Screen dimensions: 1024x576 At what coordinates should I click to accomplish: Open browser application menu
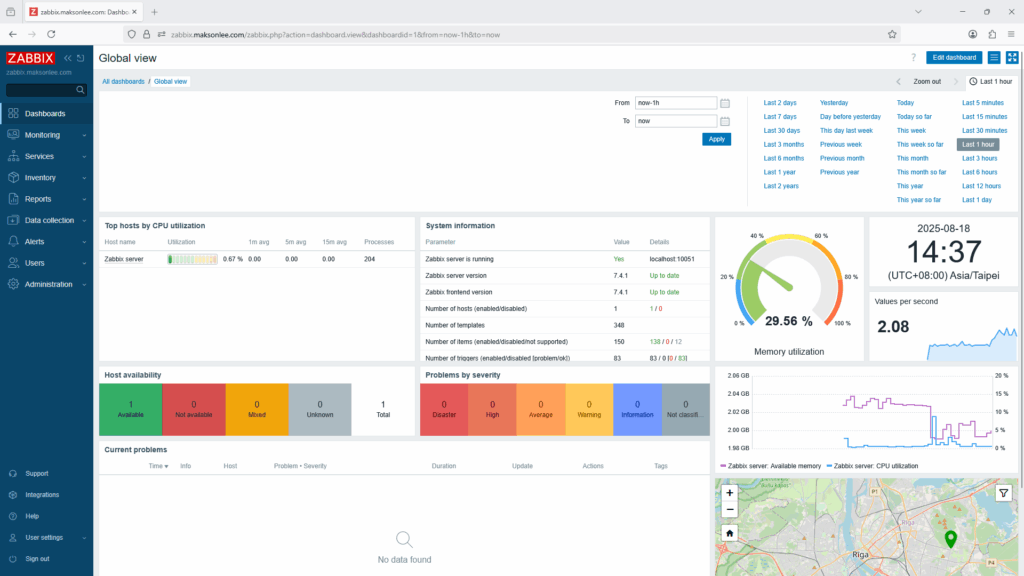click(x=1011, y=35)
